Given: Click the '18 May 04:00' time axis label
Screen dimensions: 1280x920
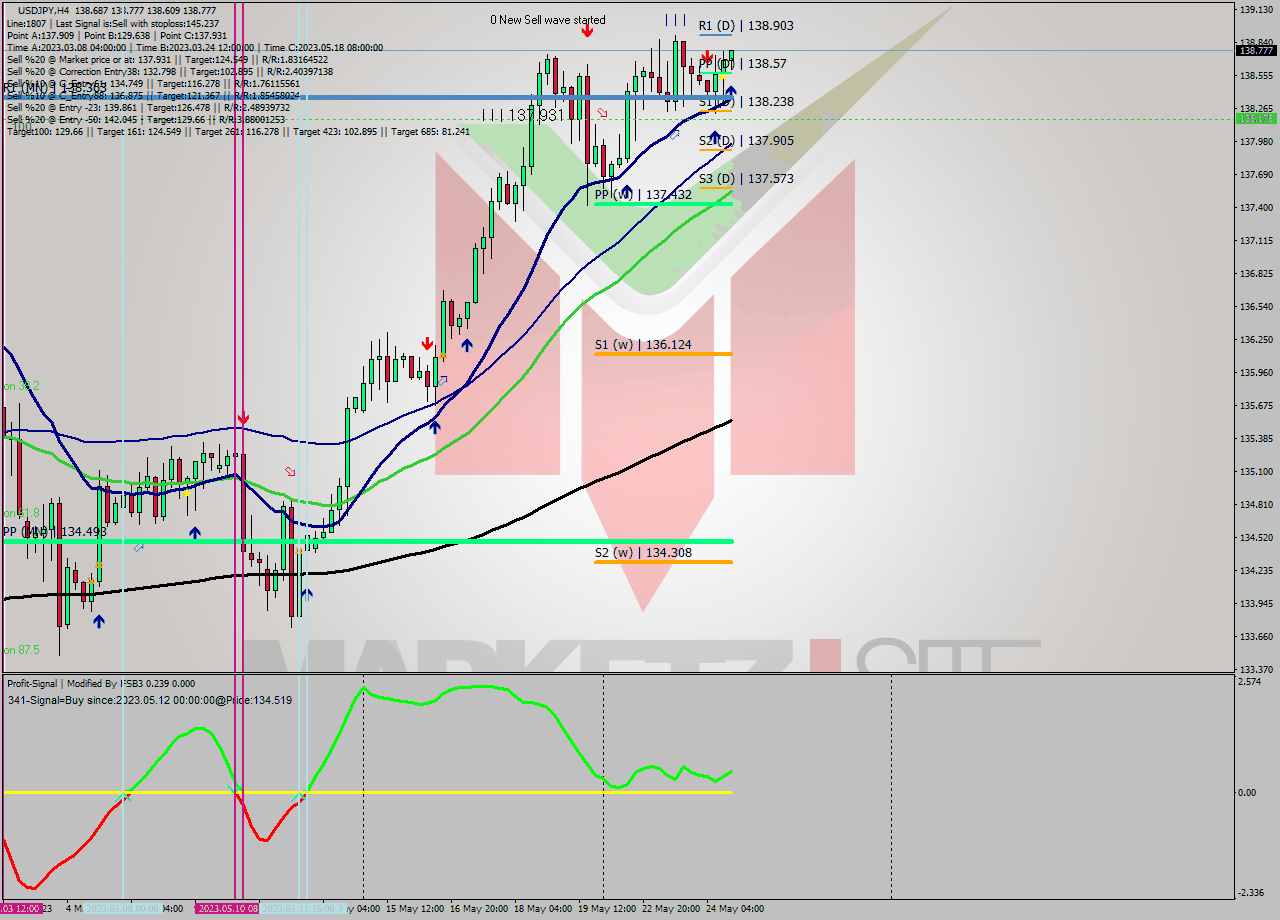Looking at the screenshot, I should pos(543,909).
